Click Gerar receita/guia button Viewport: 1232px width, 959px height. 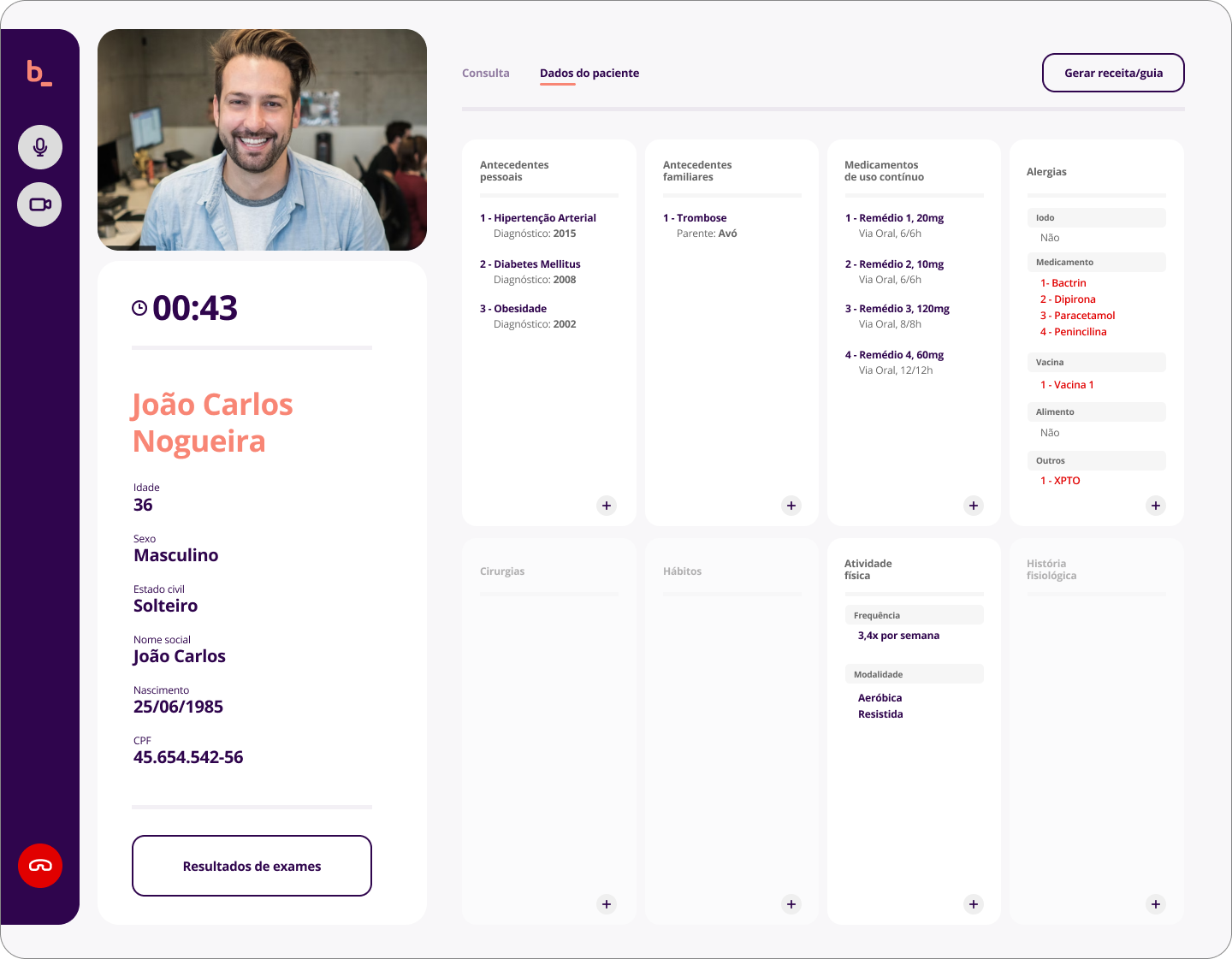(1113, 73)
